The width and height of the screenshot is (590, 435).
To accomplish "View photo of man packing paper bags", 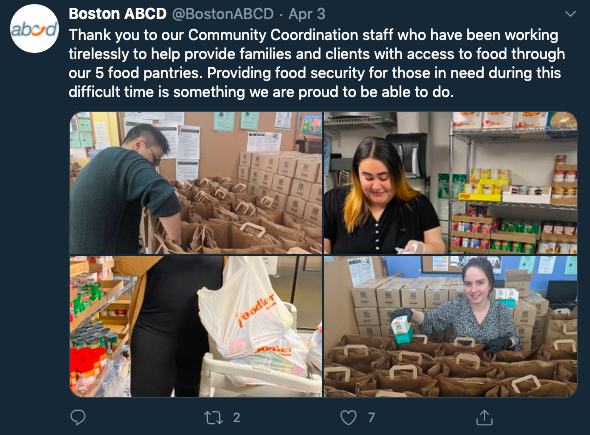I will (x=196, y=183).
